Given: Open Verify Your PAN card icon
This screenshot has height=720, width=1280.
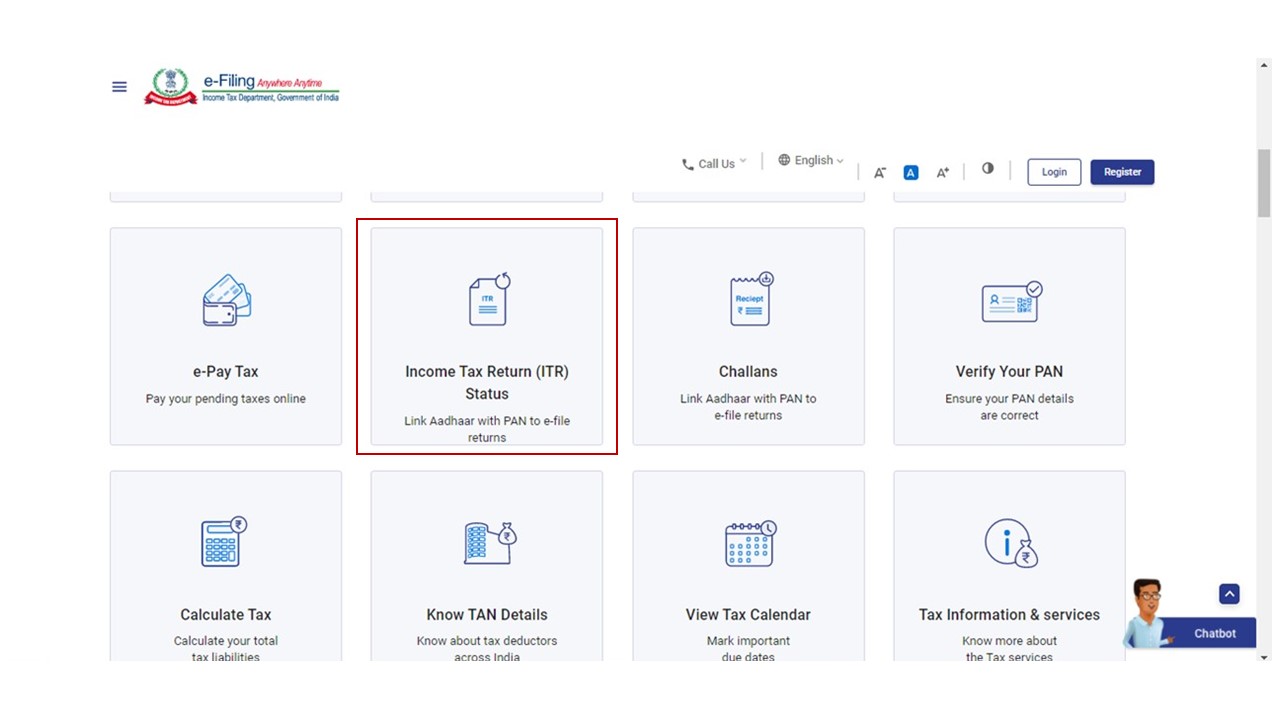Looking at the screenshot, I should (1009, 297).
